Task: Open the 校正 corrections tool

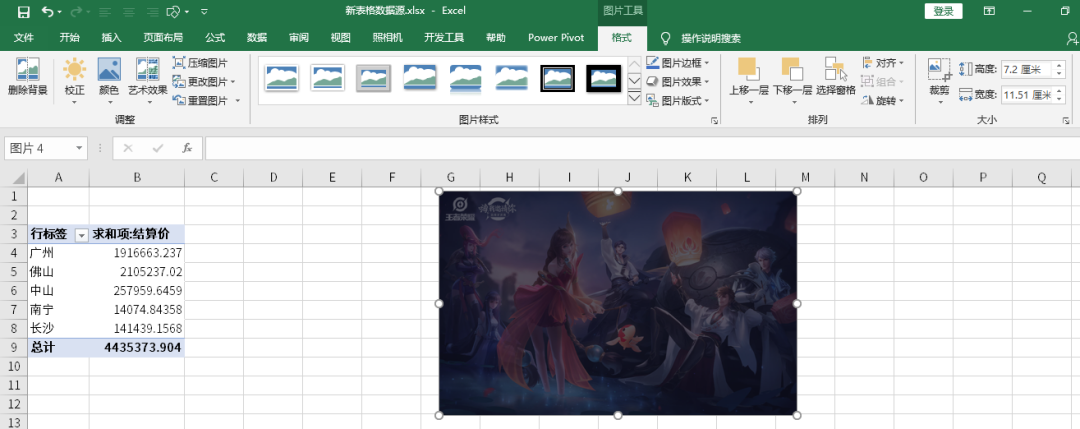Action: click(x=74, y=80)
